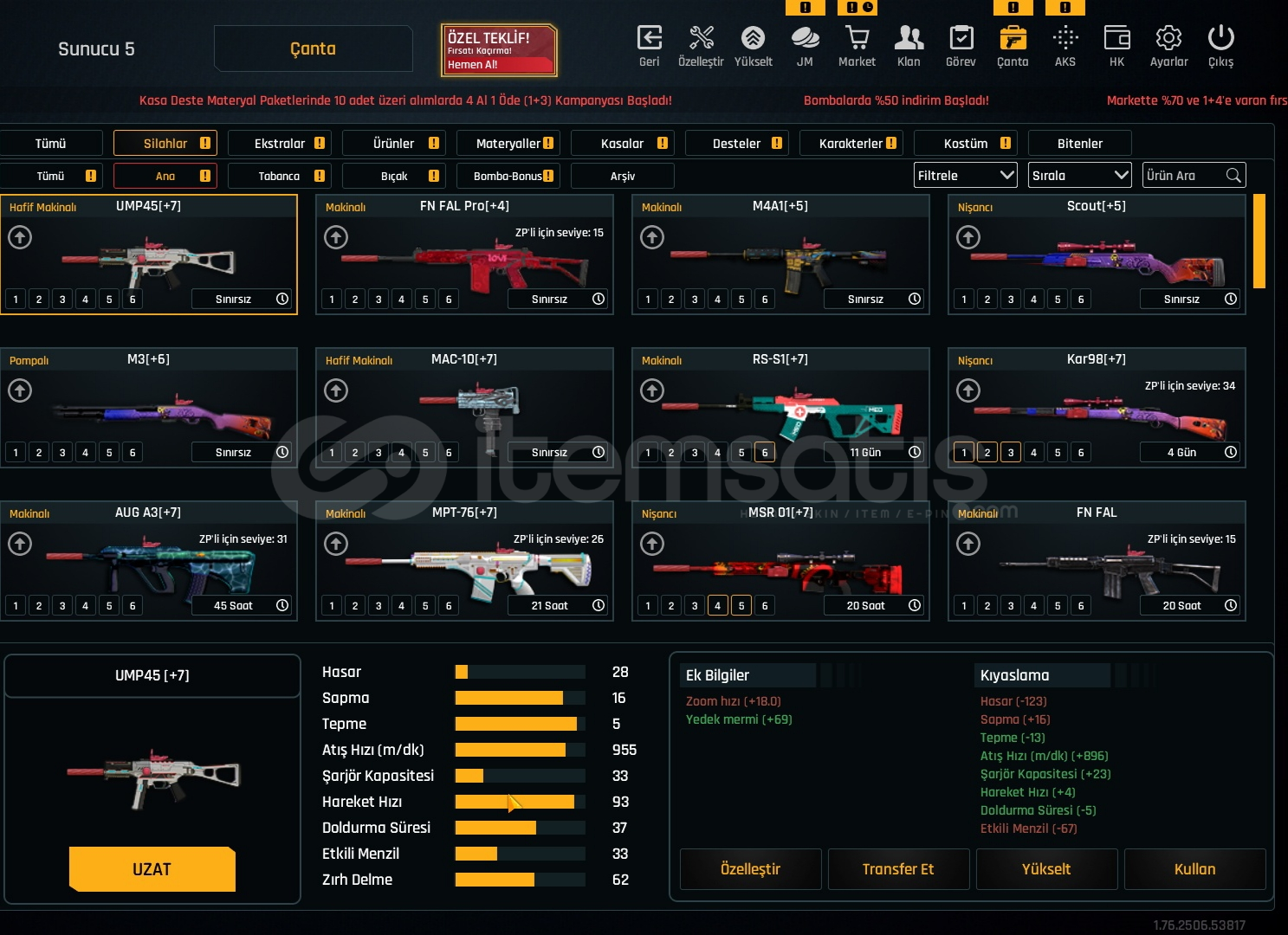This screenshot has width=1288, height=935.
Task: Click upgrade arrow icon on RS-S1[+7] card
Action: tap(652, 390)
